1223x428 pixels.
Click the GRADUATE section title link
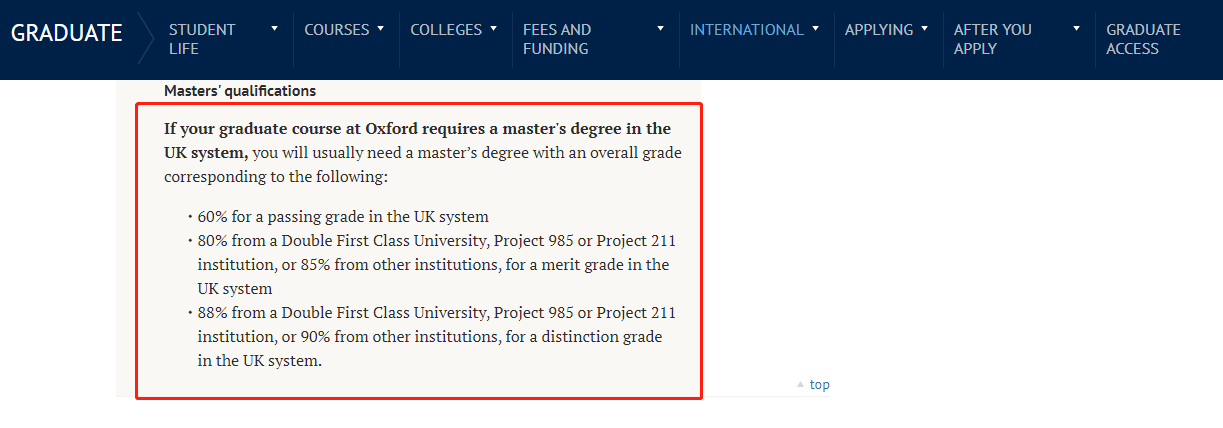(x=67, y=33)
